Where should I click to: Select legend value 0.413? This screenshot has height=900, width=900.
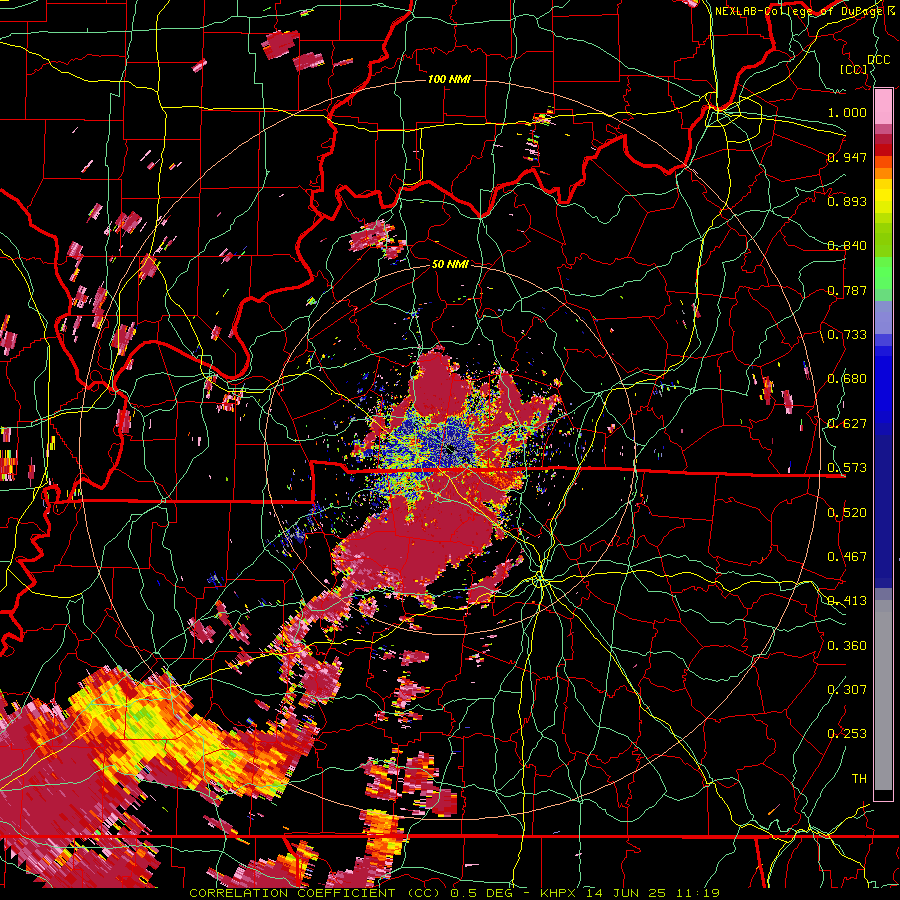click(x=847, y=600)
